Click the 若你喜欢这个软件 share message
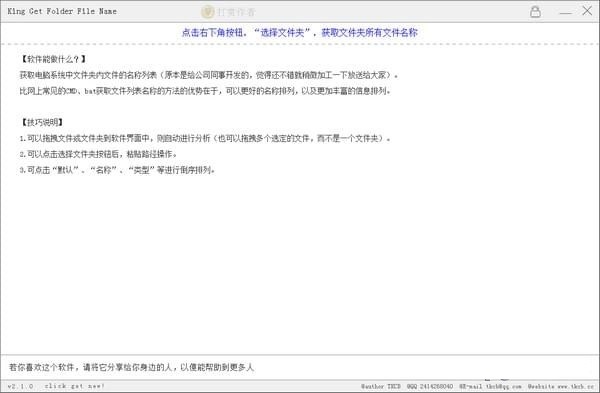This screenshot has height=393, width=600. coord(131,367)
